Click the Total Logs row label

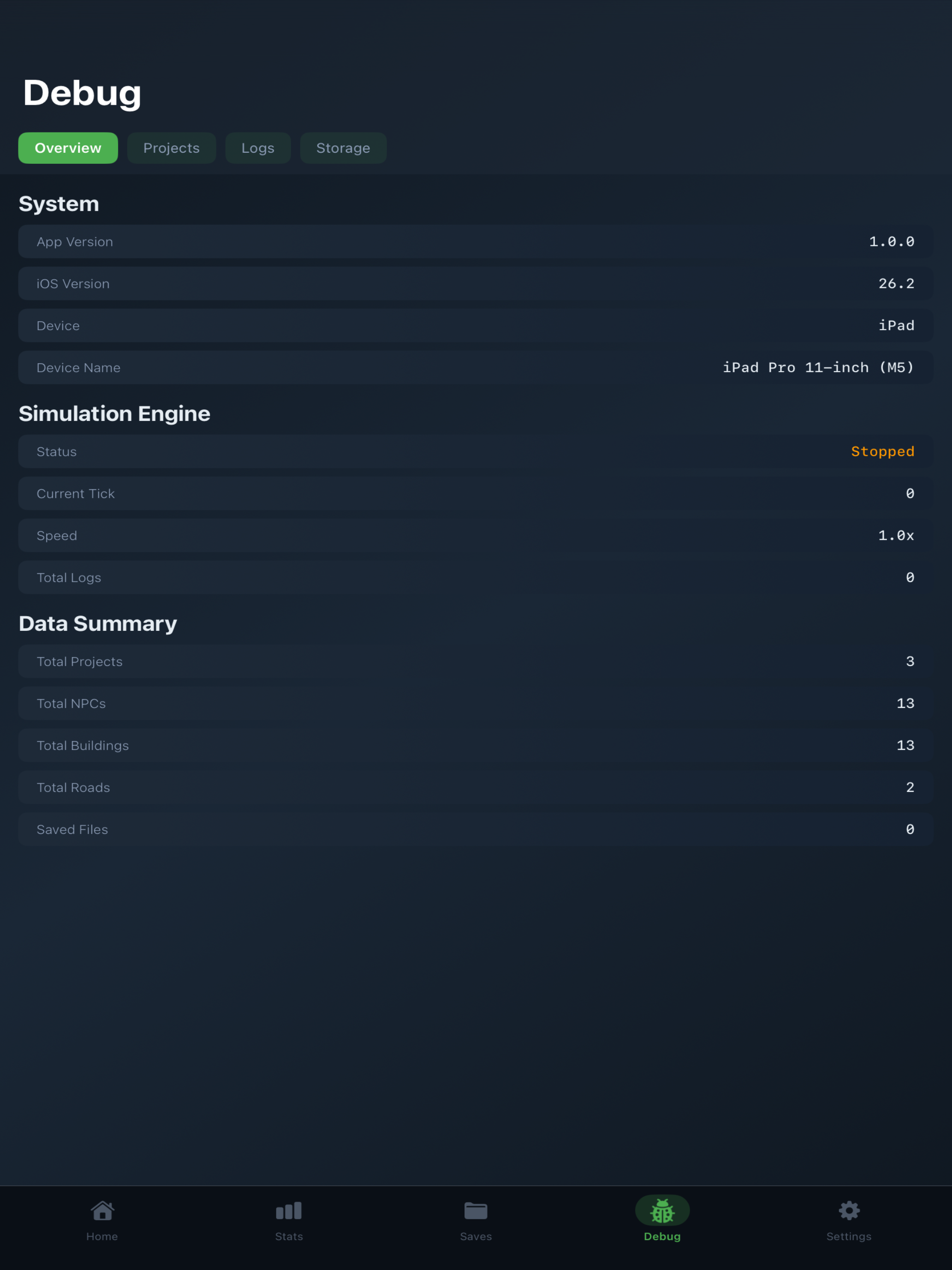pos(69,578)
